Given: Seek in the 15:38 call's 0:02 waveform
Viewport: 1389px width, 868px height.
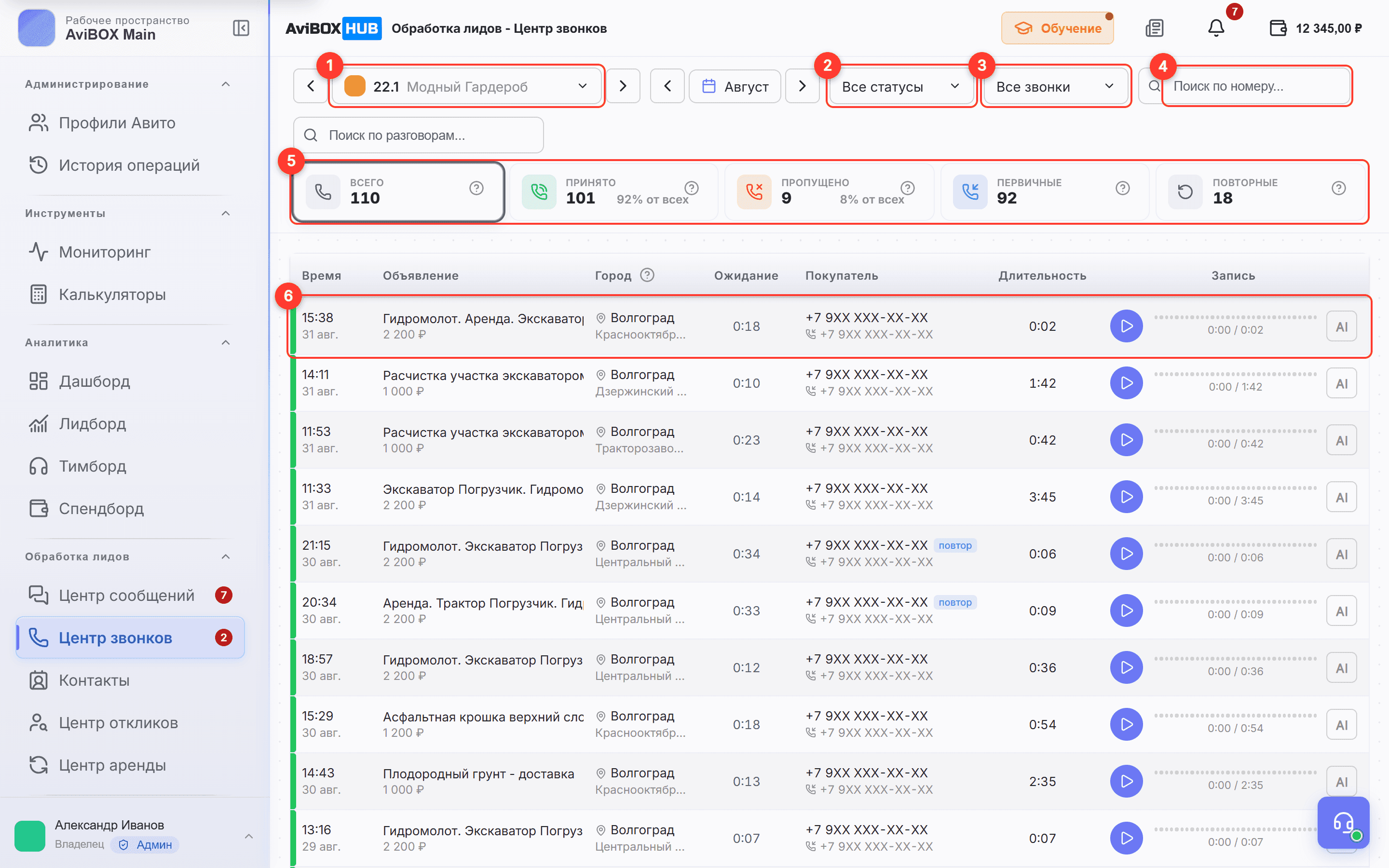Looking at the screenshot, I should tap(1235, 317).
